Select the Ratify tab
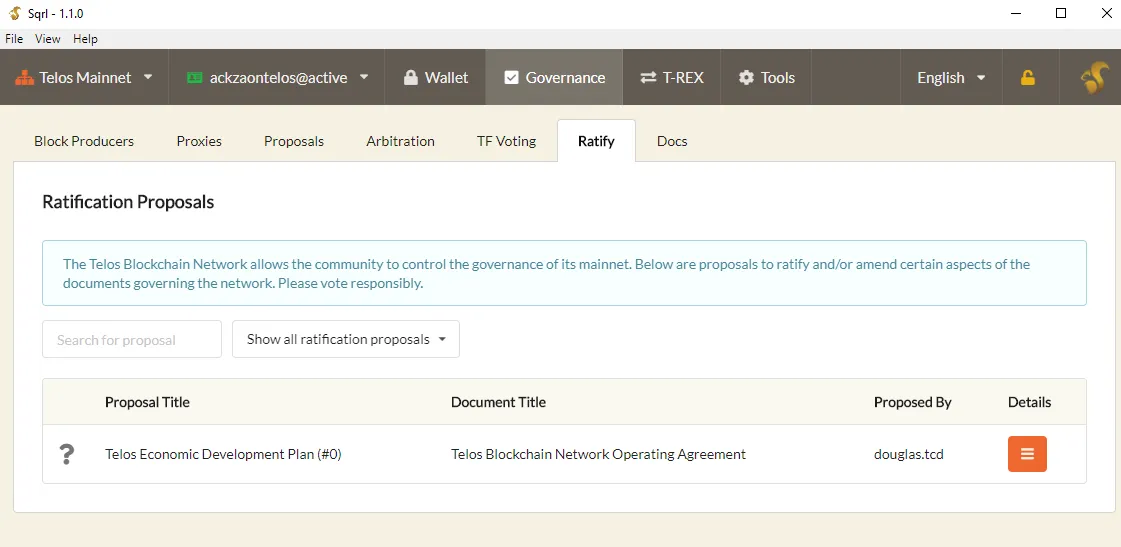This screenshot has height=547, width=1121. 596,141
